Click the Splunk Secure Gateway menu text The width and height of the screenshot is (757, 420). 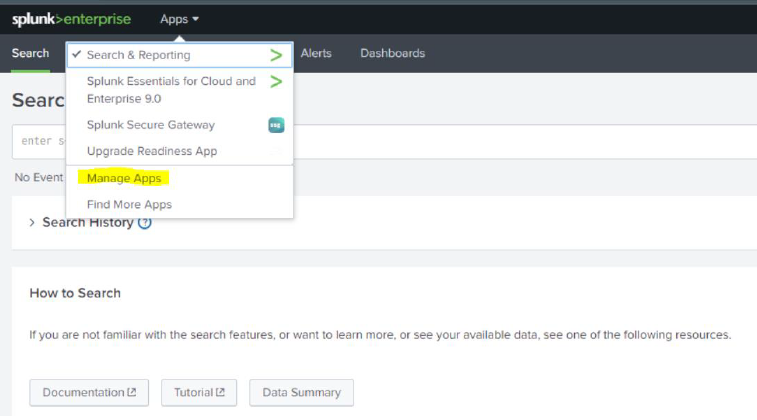point(151,125)
